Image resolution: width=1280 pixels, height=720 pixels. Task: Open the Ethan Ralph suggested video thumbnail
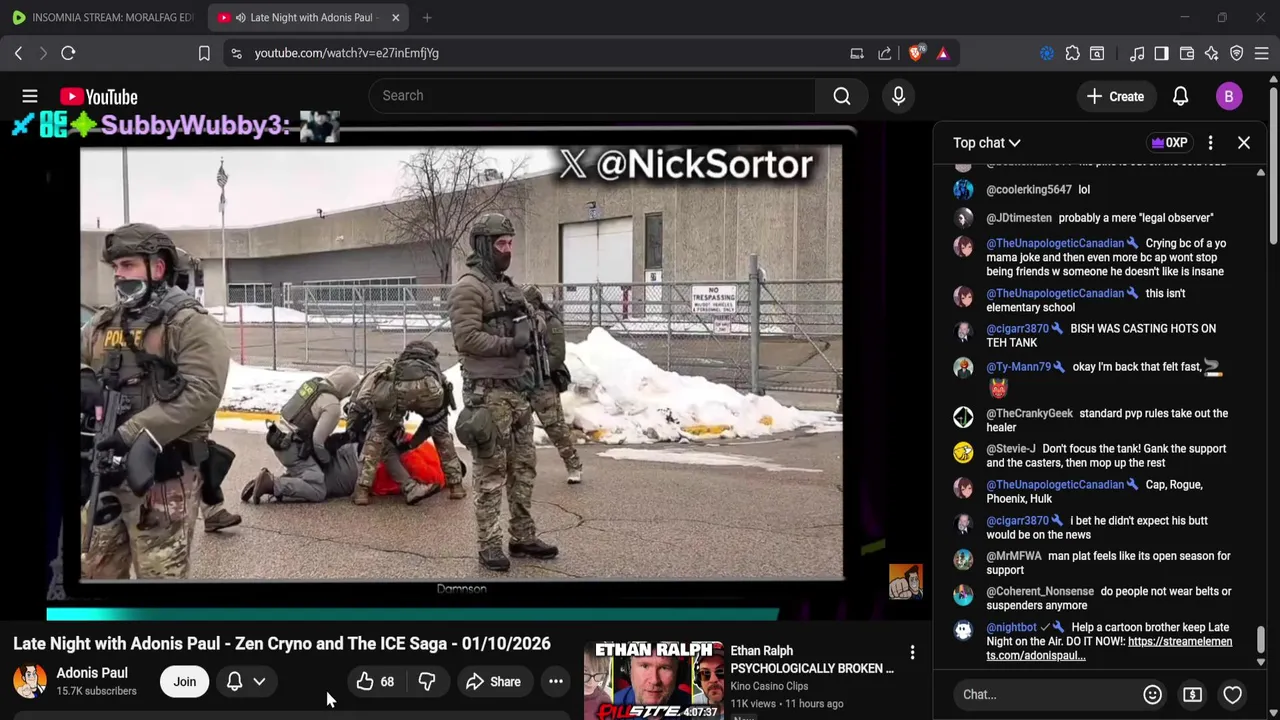[653, 681]
